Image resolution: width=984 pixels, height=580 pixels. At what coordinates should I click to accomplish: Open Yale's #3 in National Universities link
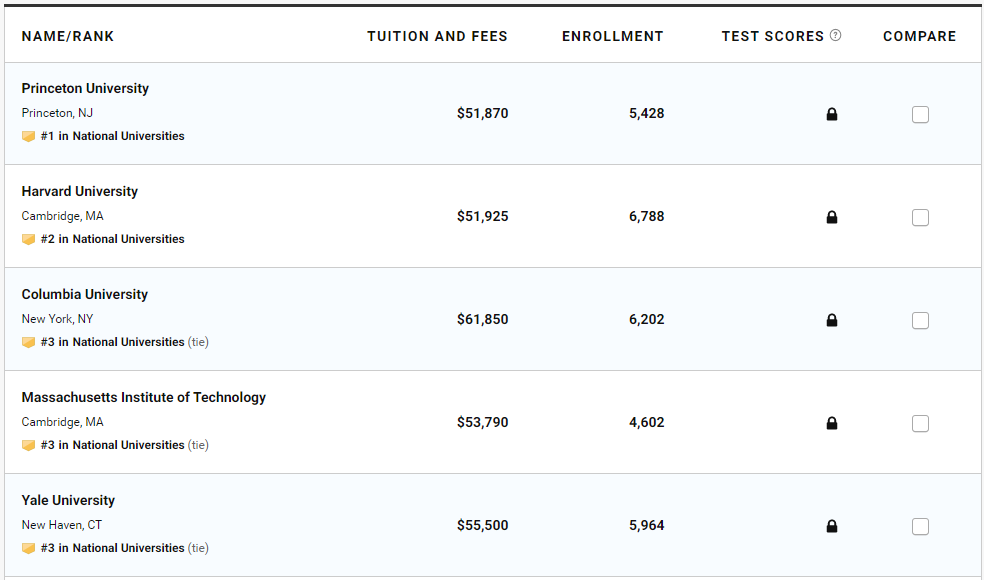(x=112, y=548)
